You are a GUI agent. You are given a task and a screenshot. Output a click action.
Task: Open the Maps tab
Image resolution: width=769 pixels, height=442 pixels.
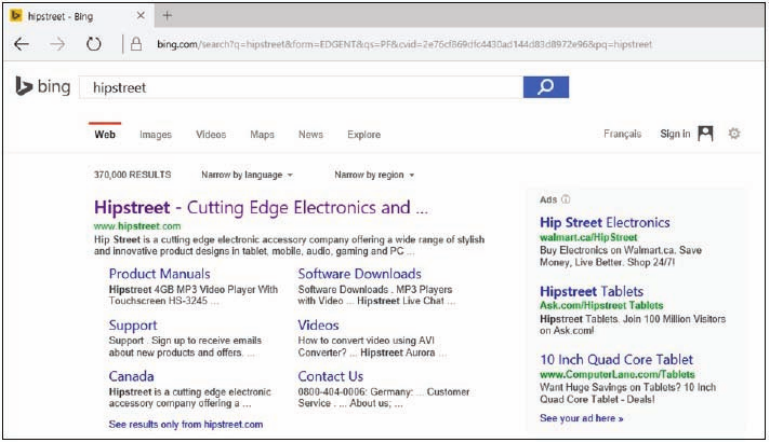pyautogui.click(x=262, y=134)
